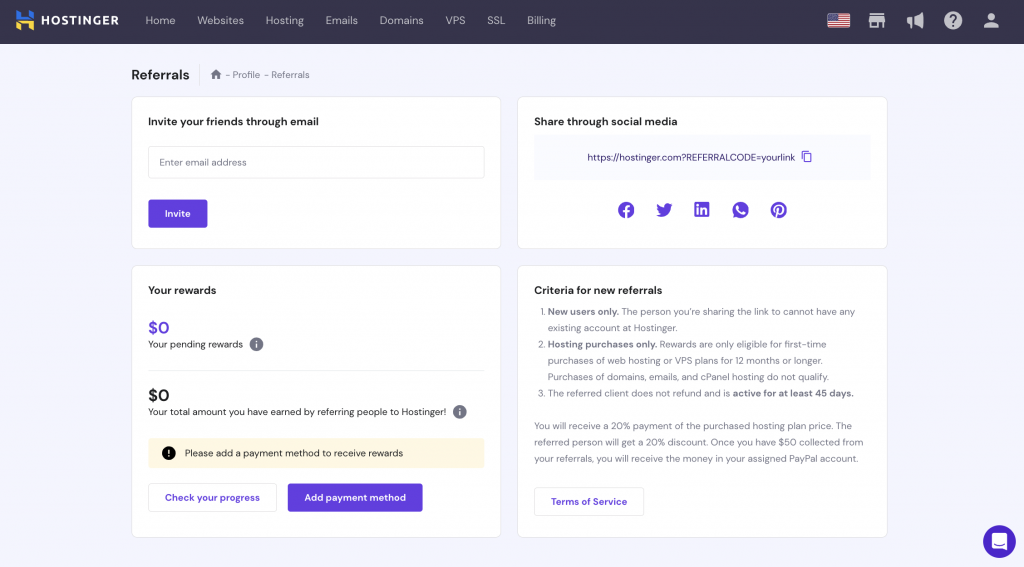1024x567 pixels.
Task: Share referral link on Facebook
Action: 626,210
